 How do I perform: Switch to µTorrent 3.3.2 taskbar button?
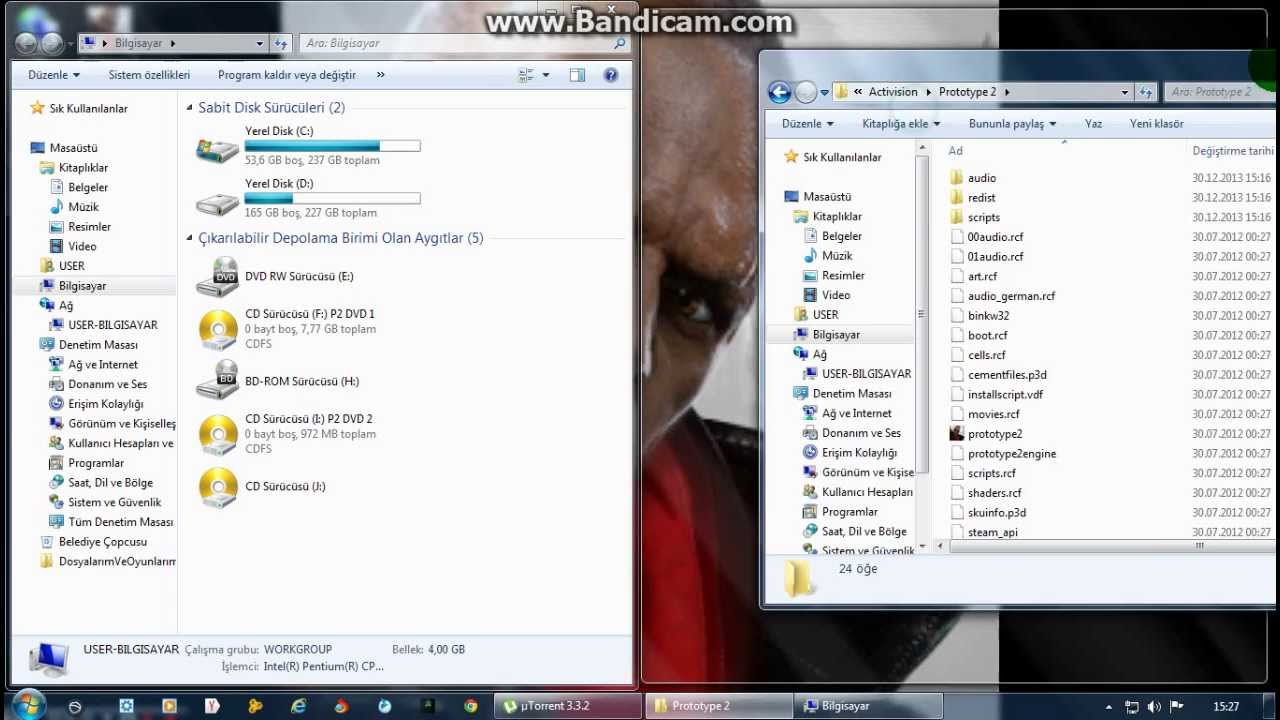coord(568,706)
